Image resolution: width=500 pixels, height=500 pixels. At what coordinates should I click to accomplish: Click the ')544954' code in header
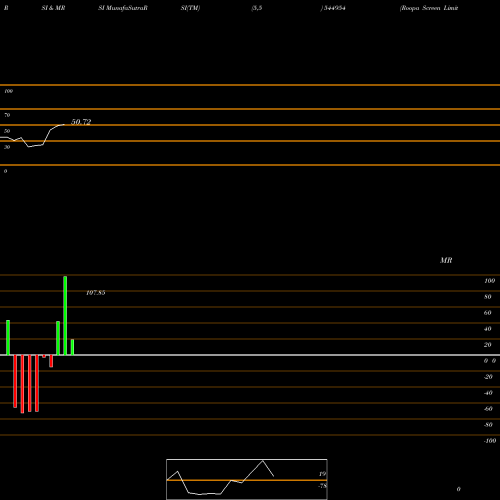pyautogui.click(x=333, y=8)
